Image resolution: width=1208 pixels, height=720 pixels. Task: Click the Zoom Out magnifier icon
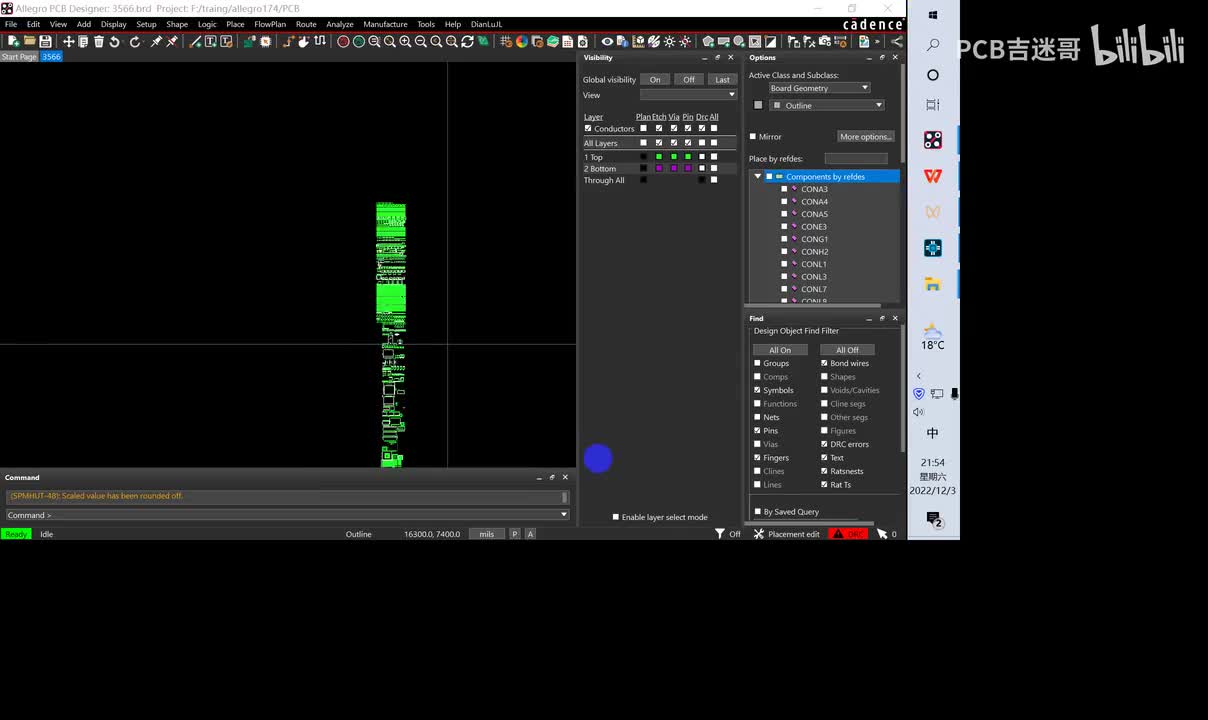[421, 41]
